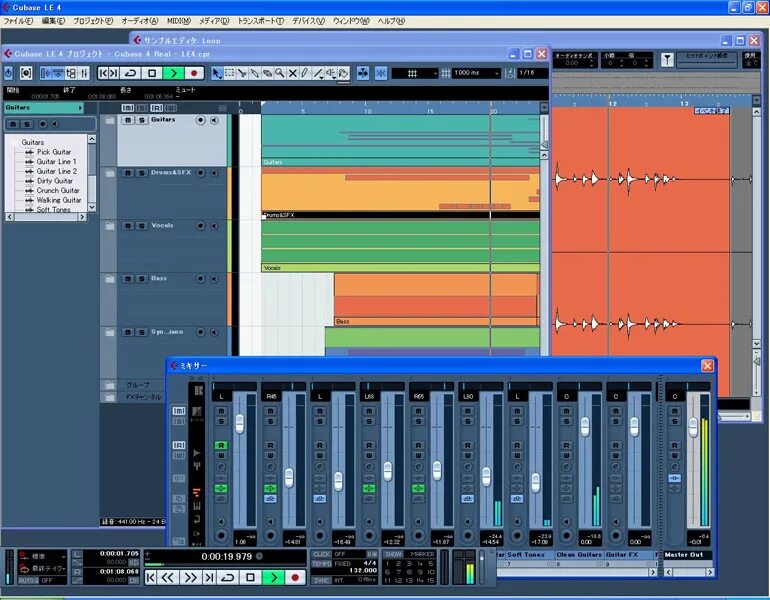Select Walking Guitar in inspector list
Viewport: 770px width, 600px height.
coord(59,200)
